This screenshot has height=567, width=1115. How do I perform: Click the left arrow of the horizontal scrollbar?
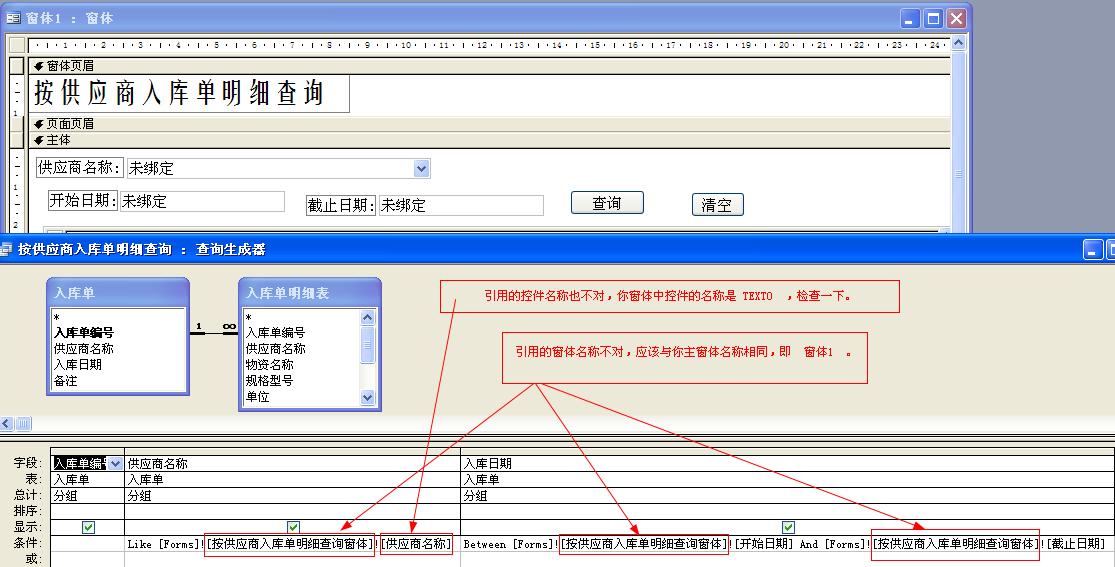pos(7,424)
